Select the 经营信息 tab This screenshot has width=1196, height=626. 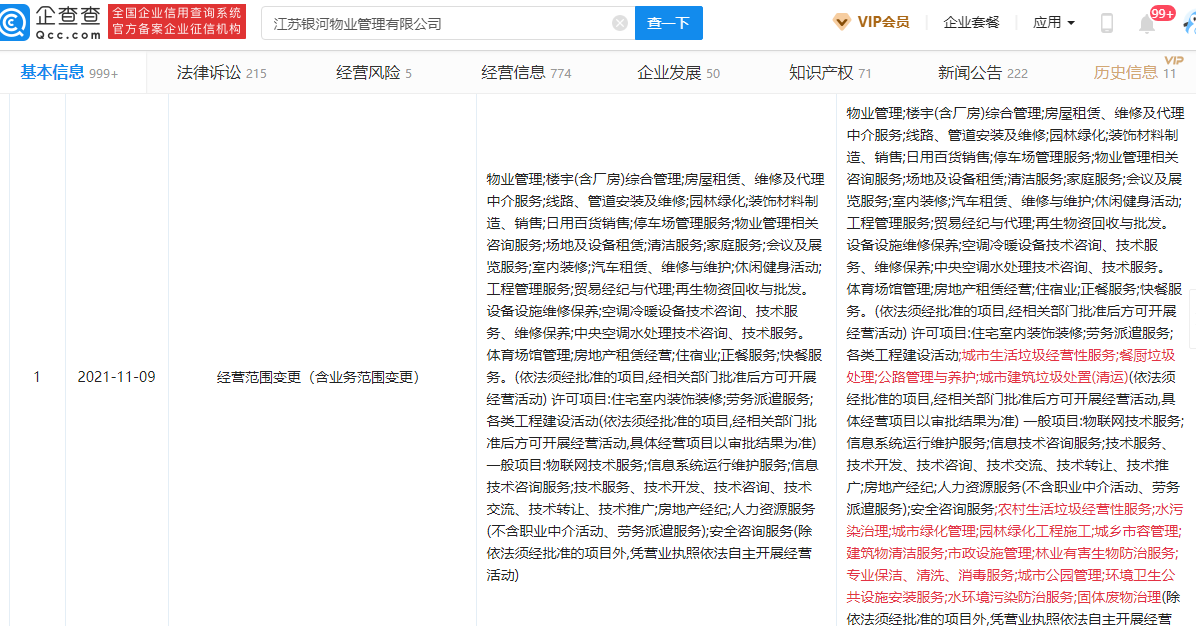coord(526,72)
